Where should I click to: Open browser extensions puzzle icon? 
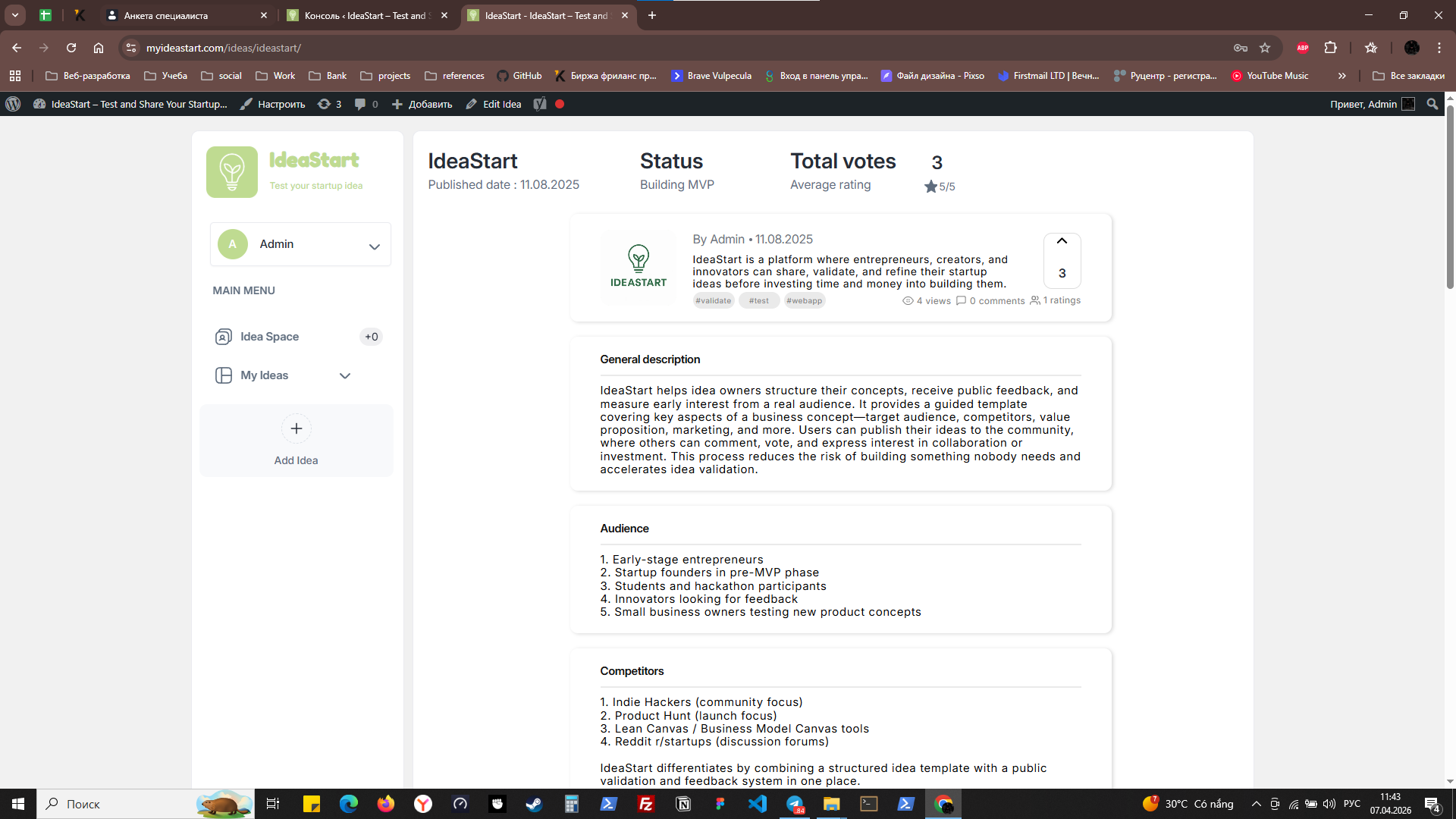point(1330,48)
